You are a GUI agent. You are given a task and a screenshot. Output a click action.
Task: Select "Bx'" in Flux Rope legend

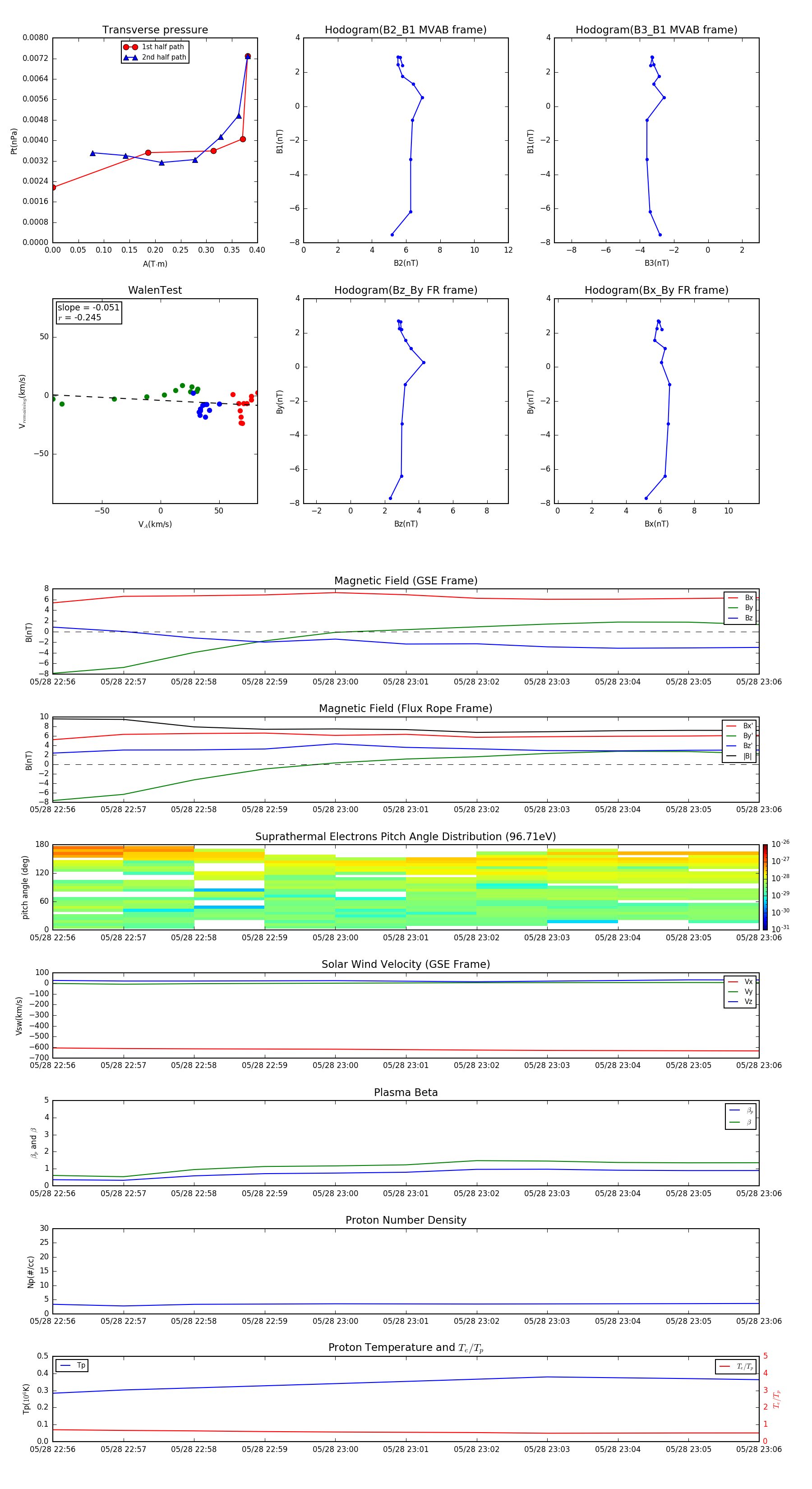pyautogui.click(x=739, y=726)
